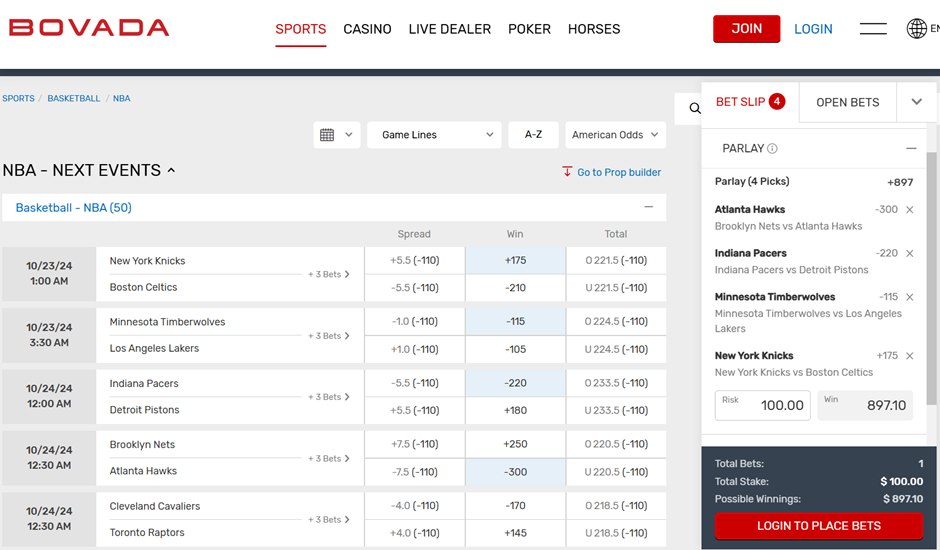Deselect New York Knicks +175 moneyline
The width and height of the screenshot is (940, 550).
[515, 260]
